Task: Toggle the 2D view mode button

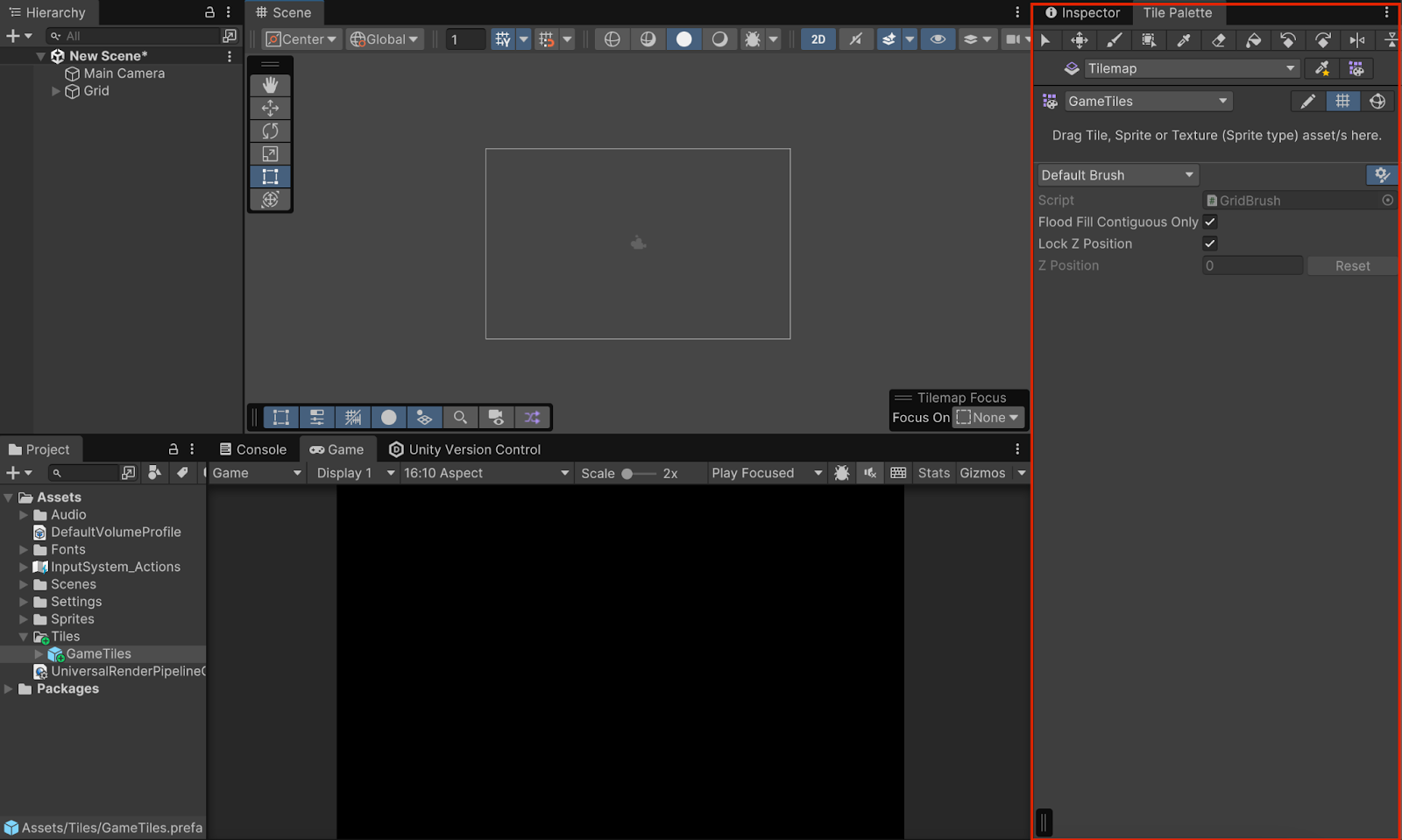Action: [818, 39]
